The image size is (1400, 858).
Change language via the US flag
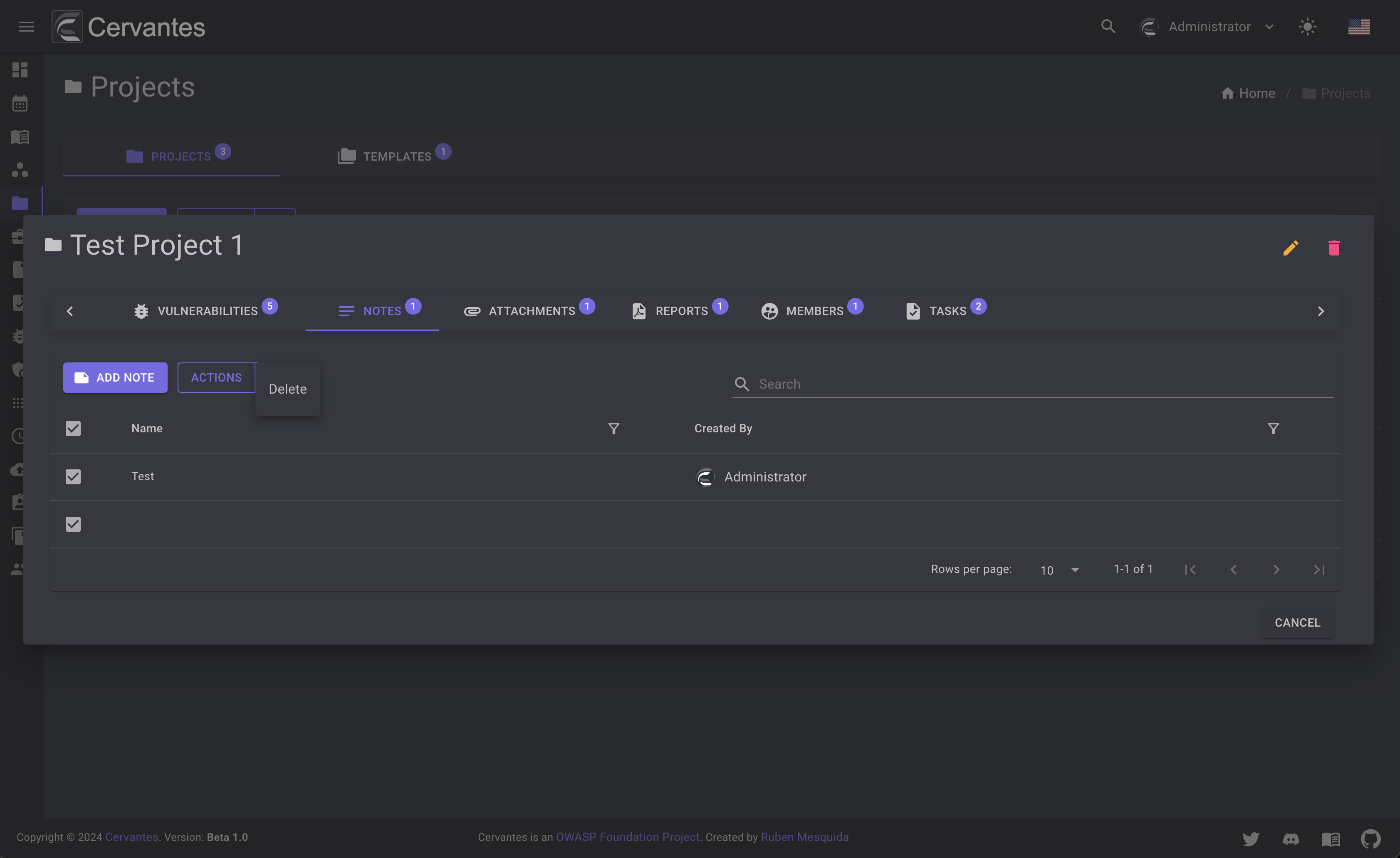[1359, 27]
